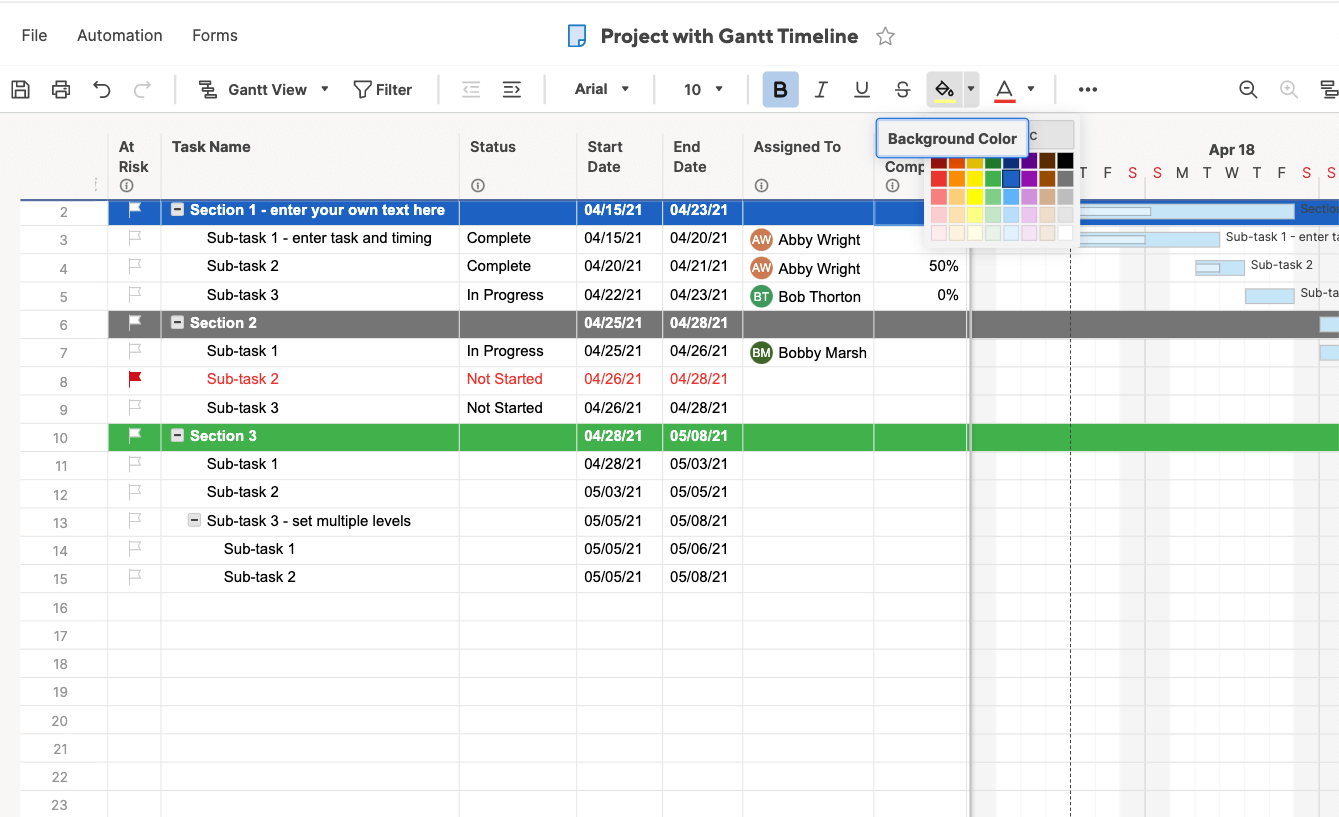This screenshot has height=817, width=1339.
Task: Apply underline formatting
Action: [x=862, y=90]
